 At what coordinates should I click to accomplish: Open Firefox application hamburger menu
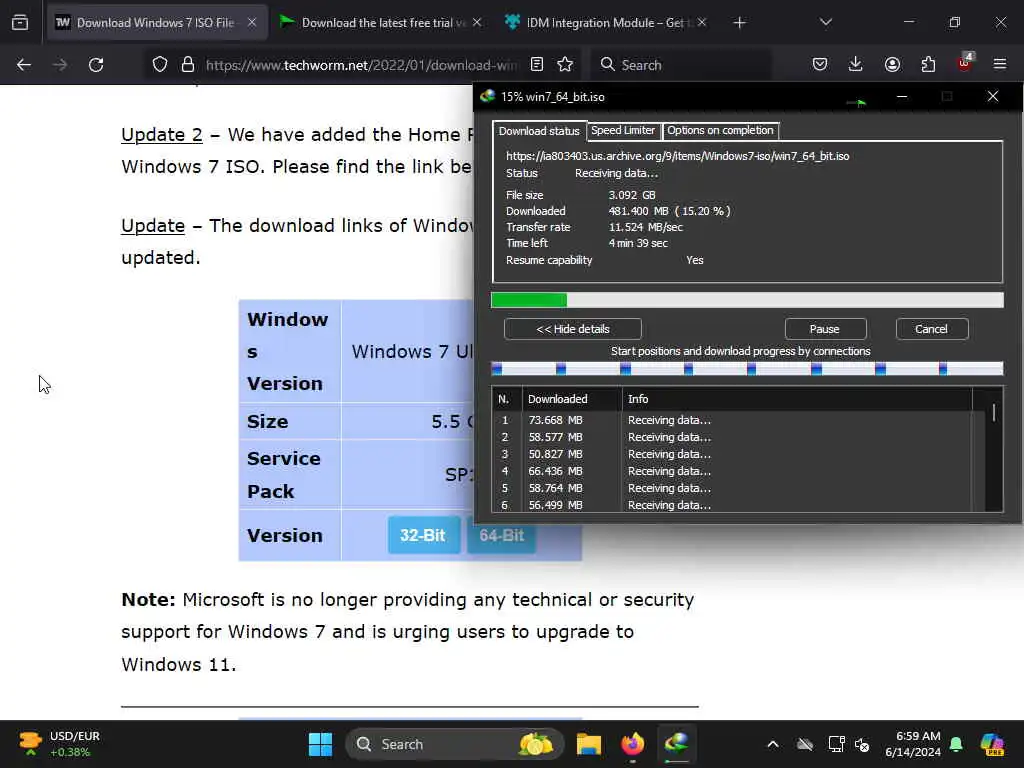click(1000, 65)
